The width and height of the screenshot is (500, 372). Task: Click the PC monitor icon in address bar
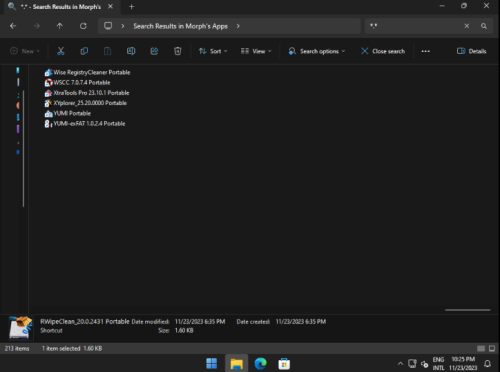(x=108, y=26)
